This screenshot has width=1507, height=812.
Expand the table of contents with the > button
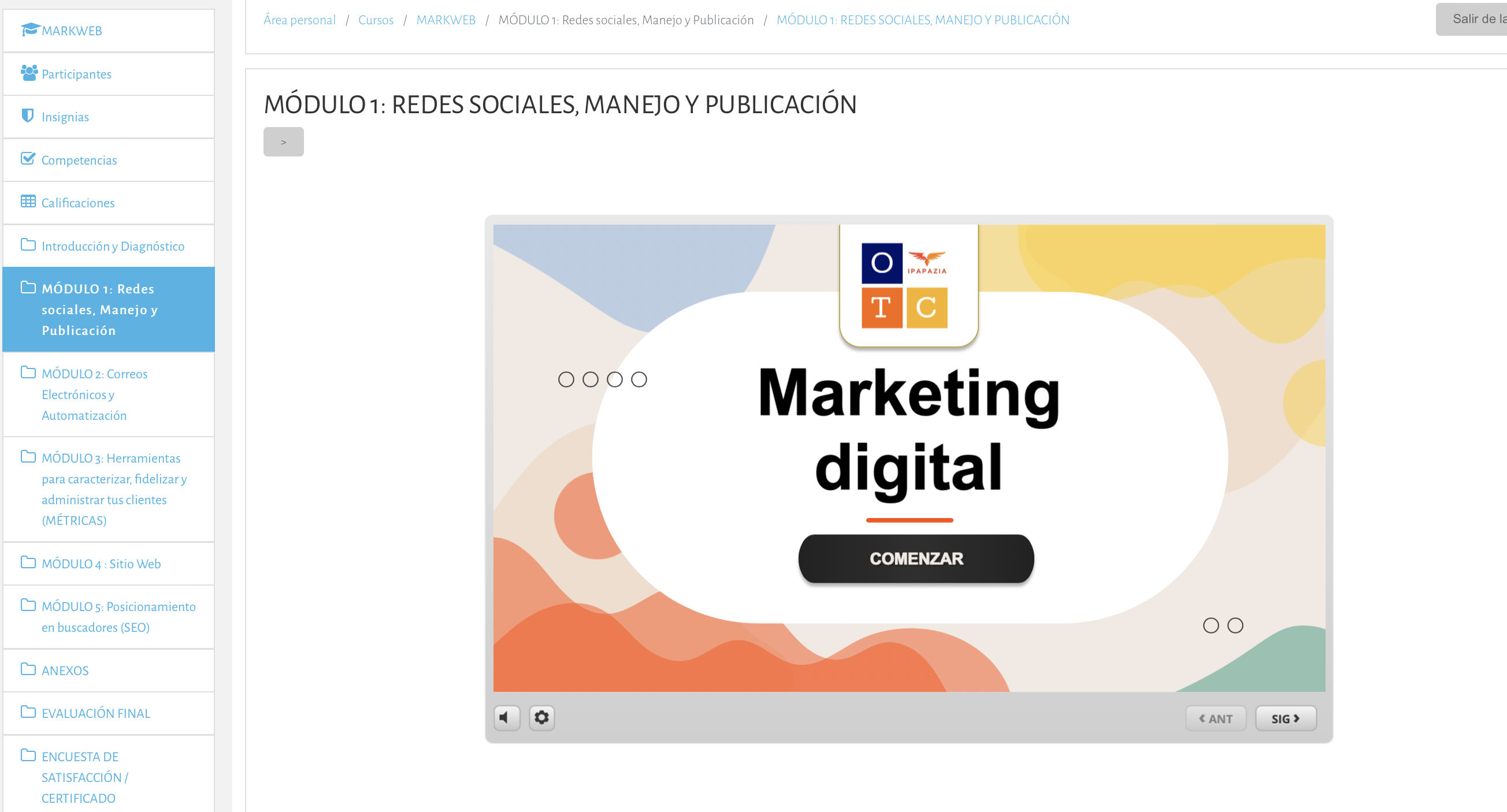coord(284,142)
